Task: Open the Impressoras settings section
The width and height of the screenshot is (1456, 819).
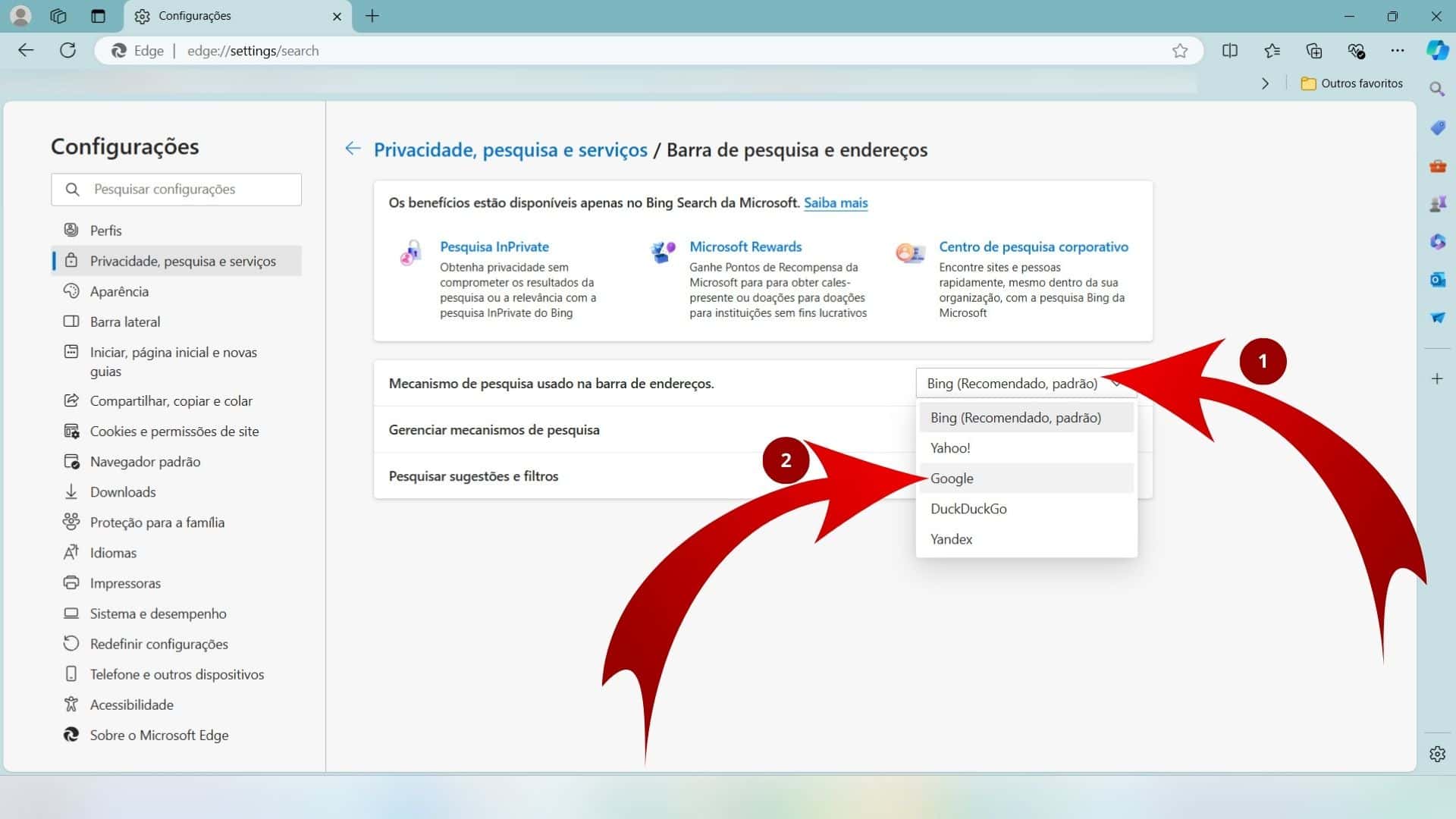Action: pos(176,582)
